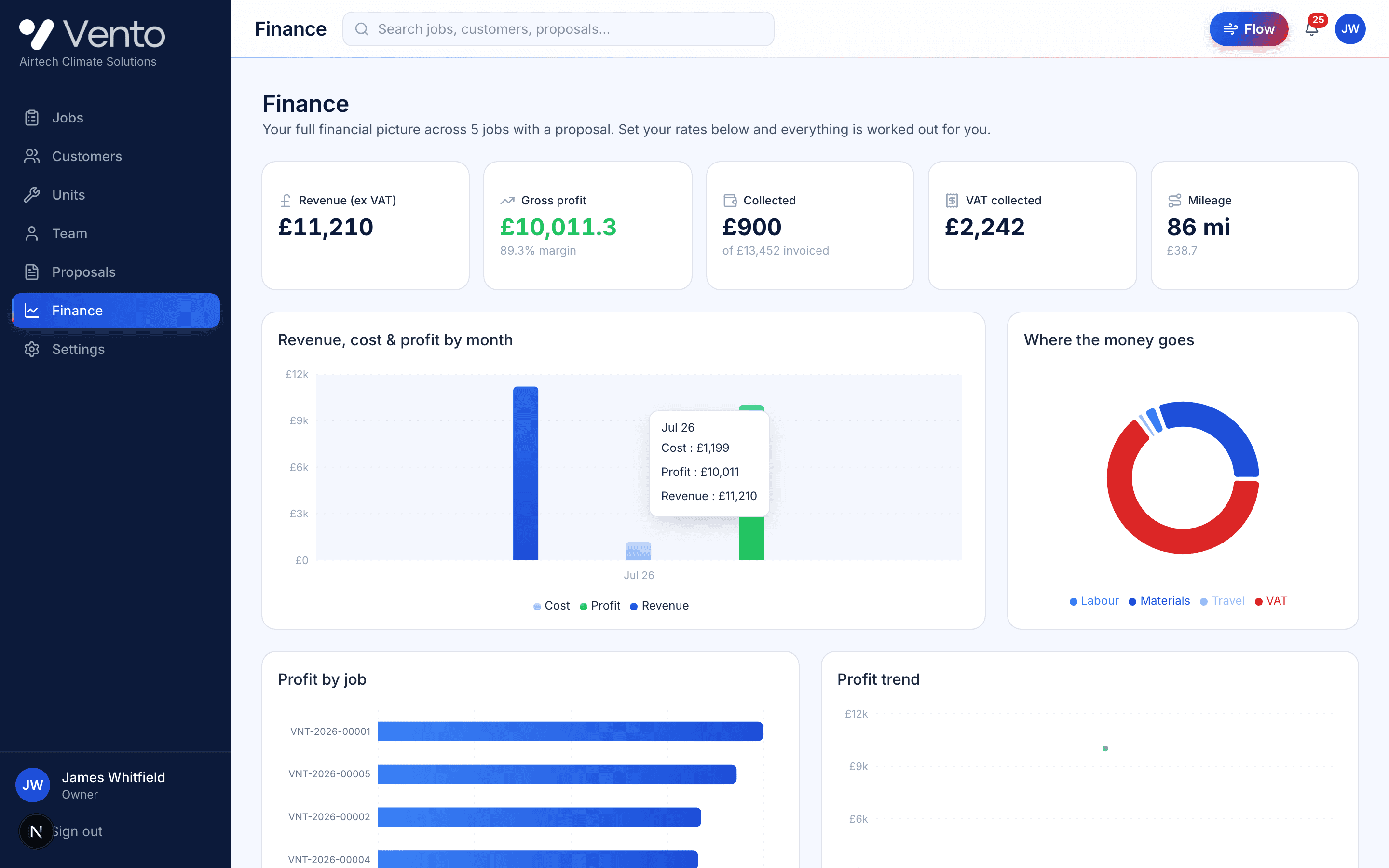This screenshot has height=868, width=1389.
Task: Click James Whitfield user name
Action: 114,777
